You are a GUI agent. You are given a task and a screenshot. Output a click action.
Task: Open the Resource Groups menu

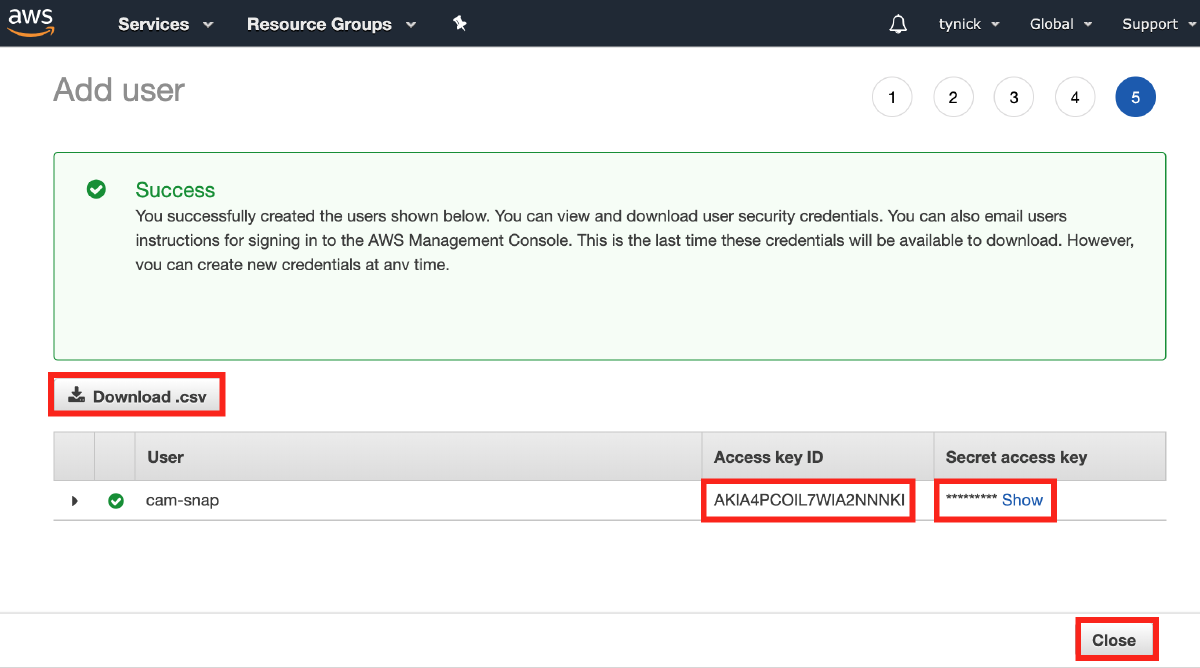332,24
